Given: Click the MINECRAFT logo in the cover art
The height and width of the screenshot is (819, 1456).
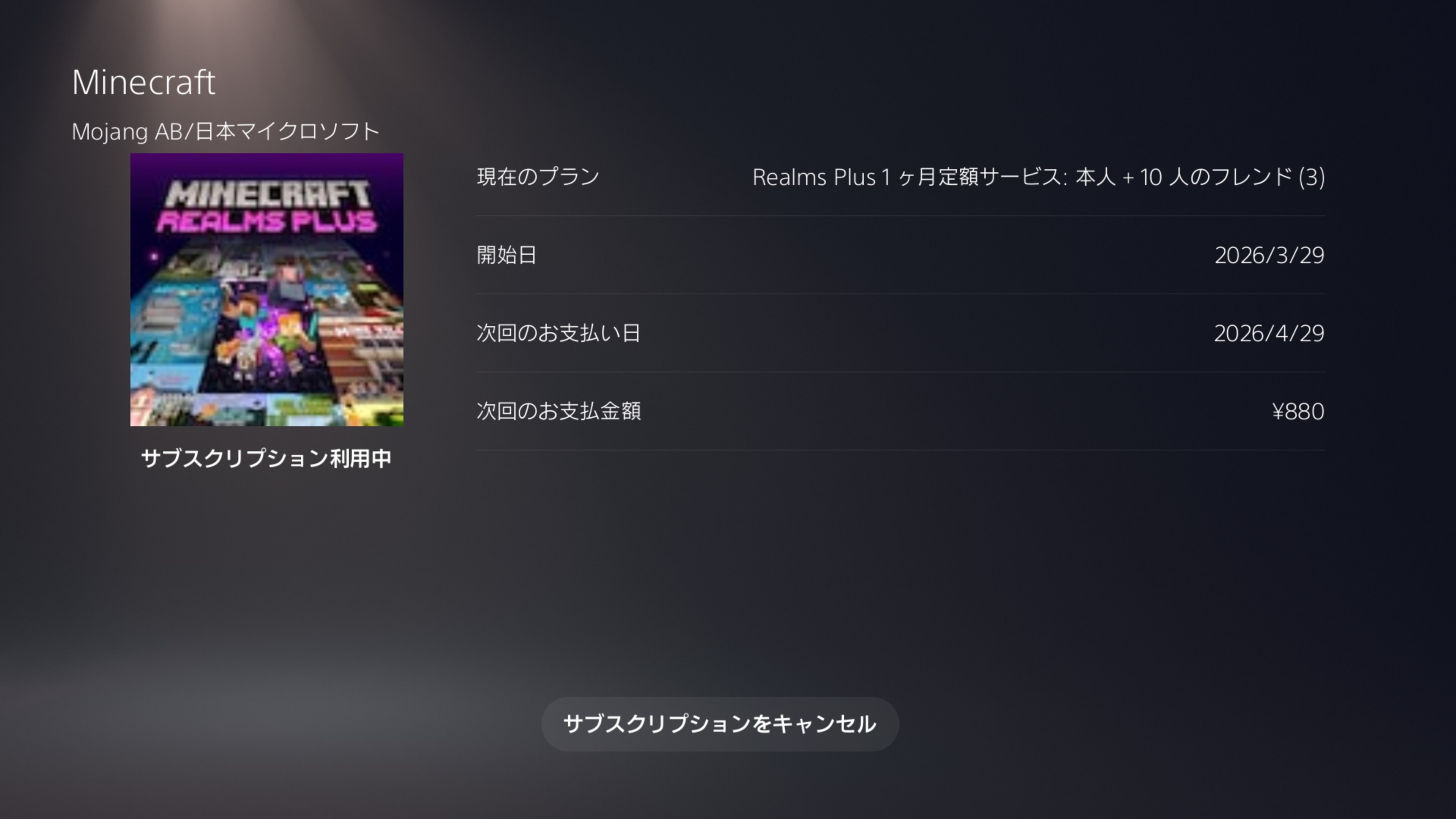Looking at the screenshot, I should pyautogui.click(x=267, y=194).
